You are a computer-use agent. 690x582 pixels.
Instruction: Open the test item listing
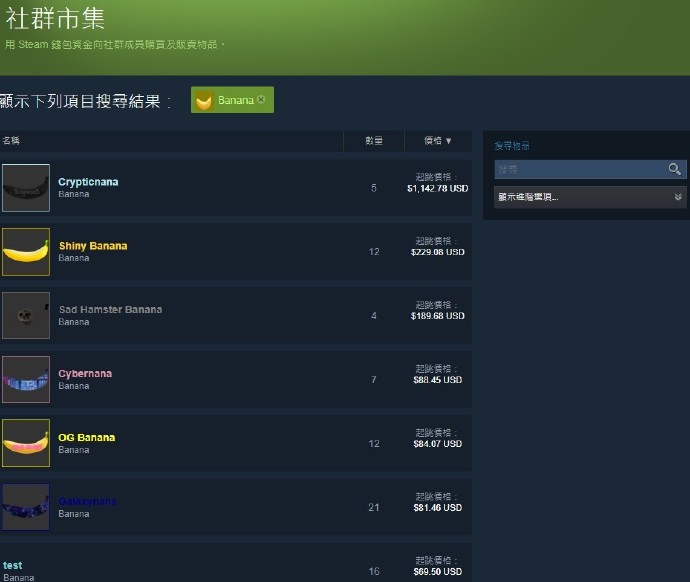(x=13, y=566)
